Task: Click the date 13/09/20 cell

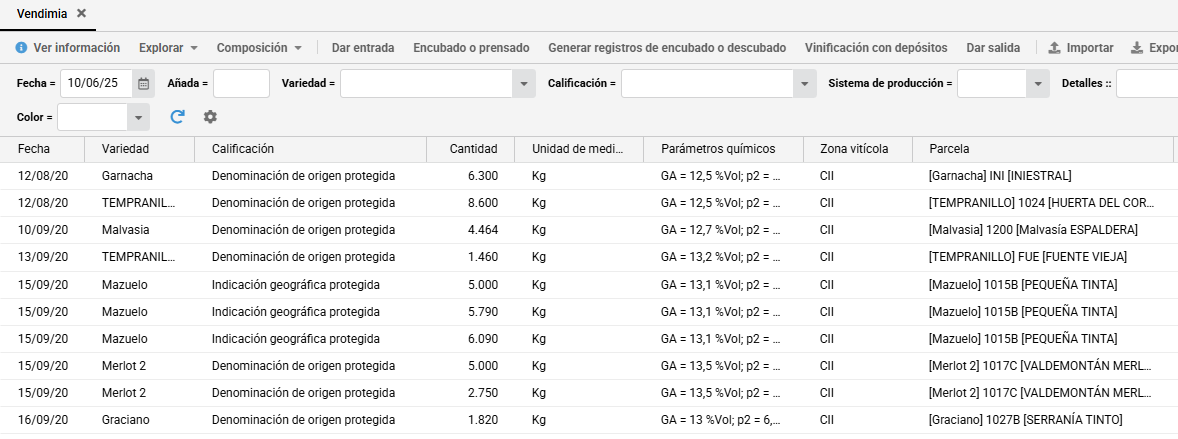Action: coord(42,257)
